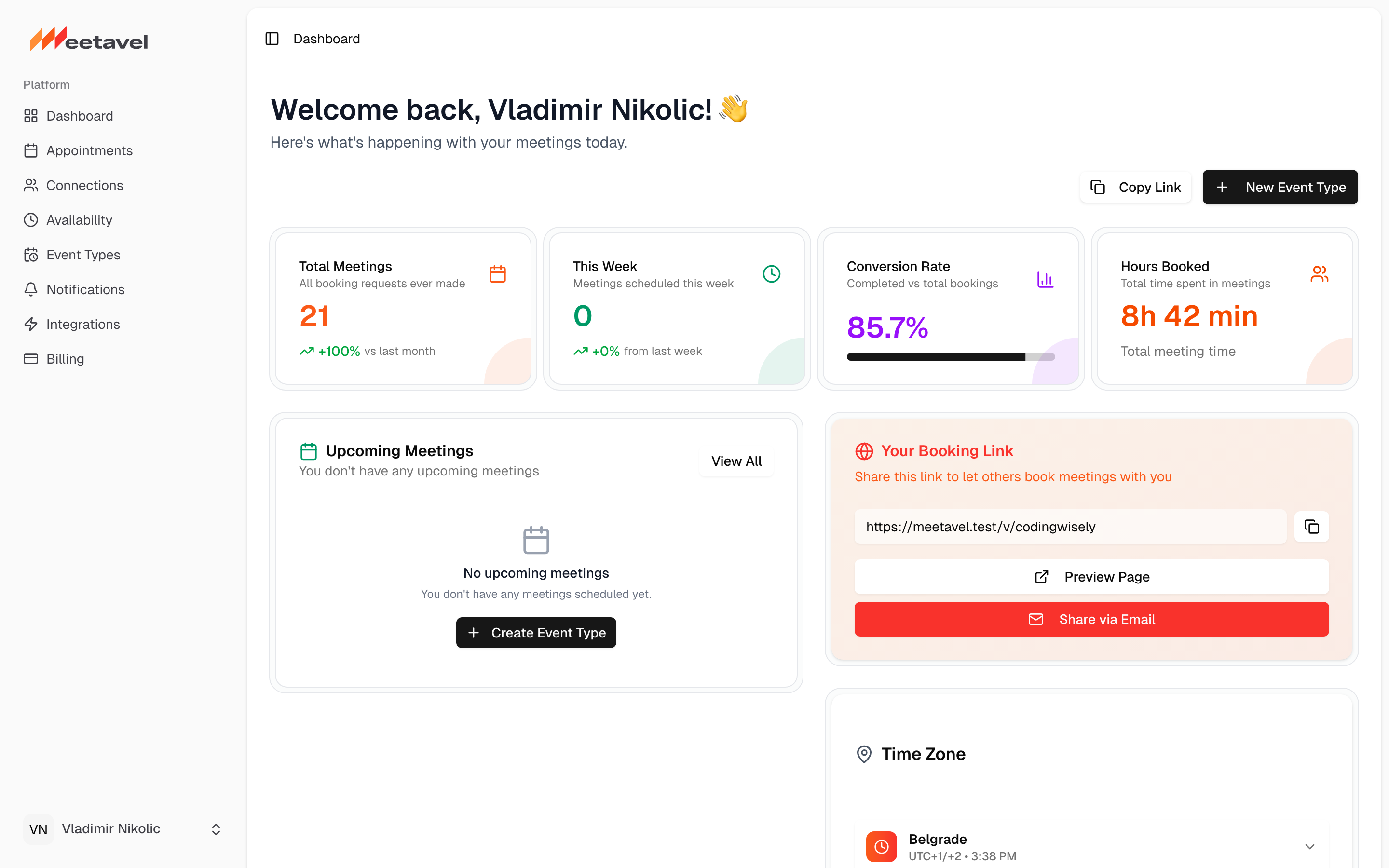The height and width of the screenshot is (868, 1389).
Task: Select Availability in the sidebar
Action: point(79,220)
